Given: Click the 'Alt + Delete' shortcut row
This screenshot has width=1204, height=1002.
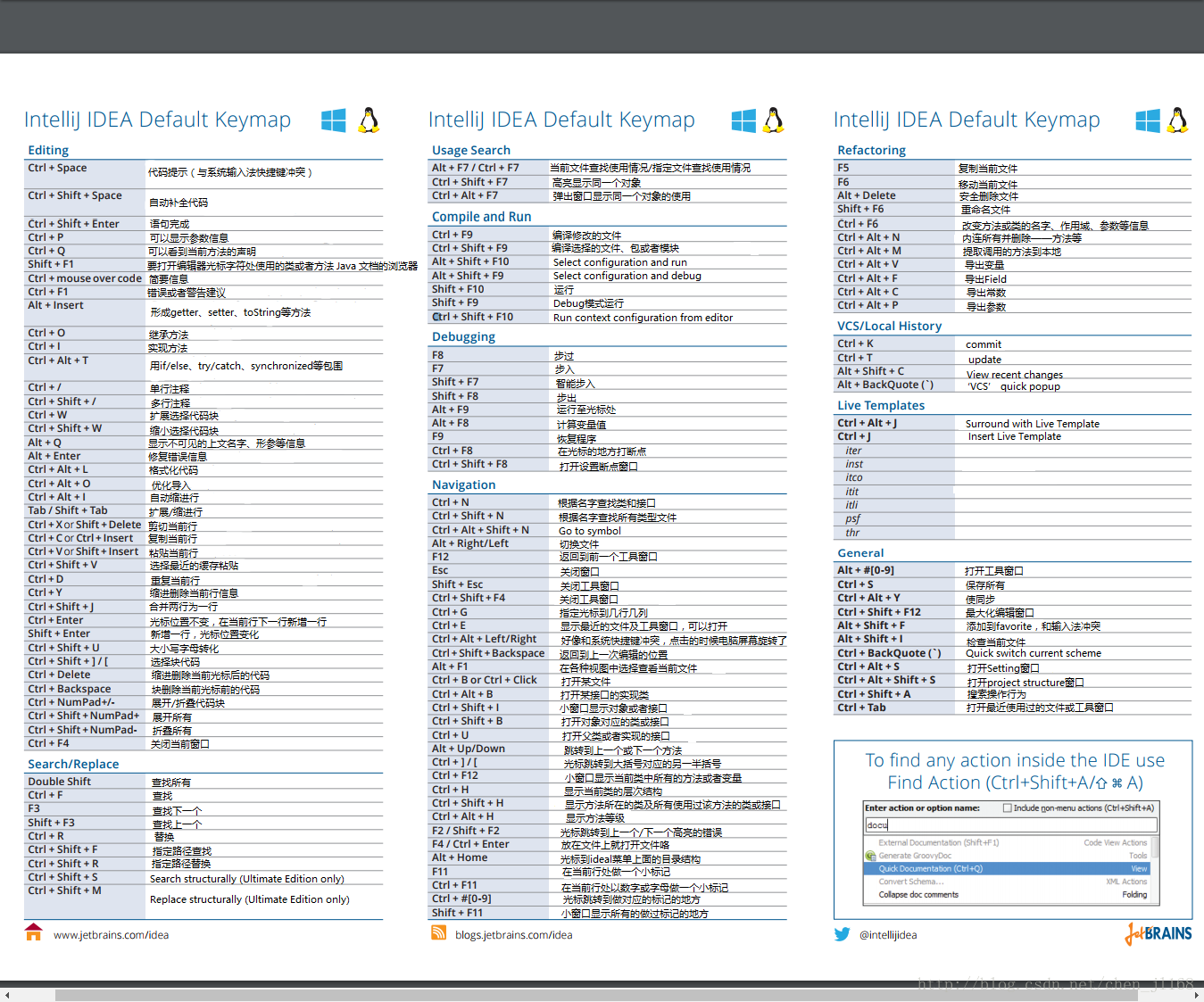Looking at the screenshot, I should point(1013,195).
